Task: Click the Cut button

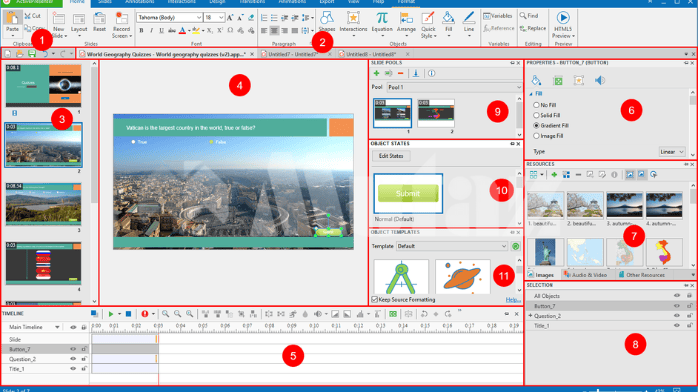Action: point(32,16)
